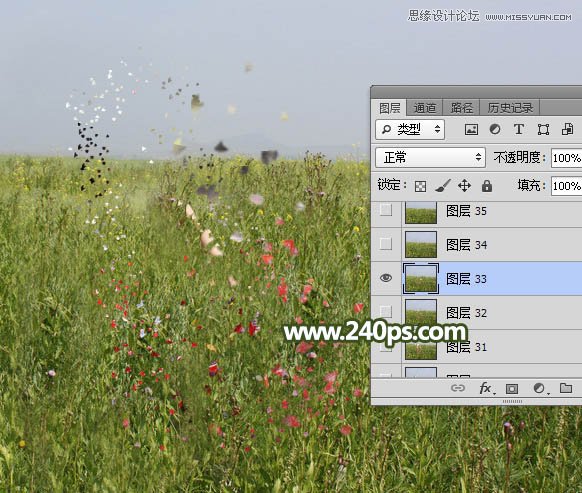Switch to the 图层 tab
Viewport: 582px width, 493px height.
tap(389, 108)
